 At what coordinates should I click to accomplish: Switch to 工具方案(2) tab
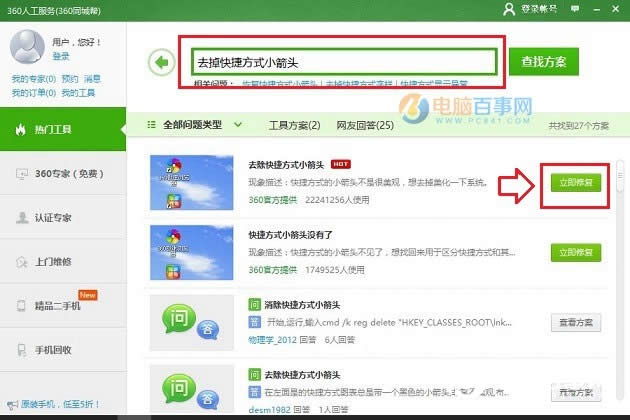pos(294,125)
